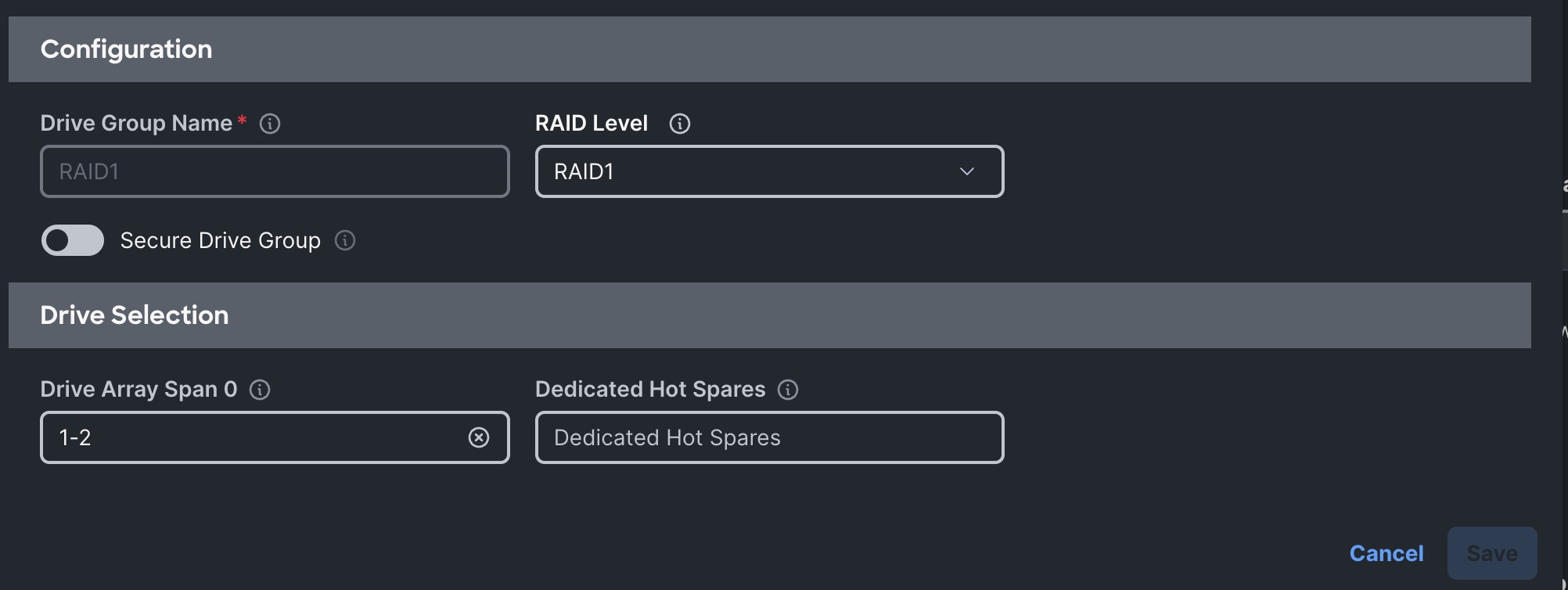Viewport: 1568px width, 590px height.
Task: Click the Dedicated Hot Spares info icon
Action: [789, 389]
